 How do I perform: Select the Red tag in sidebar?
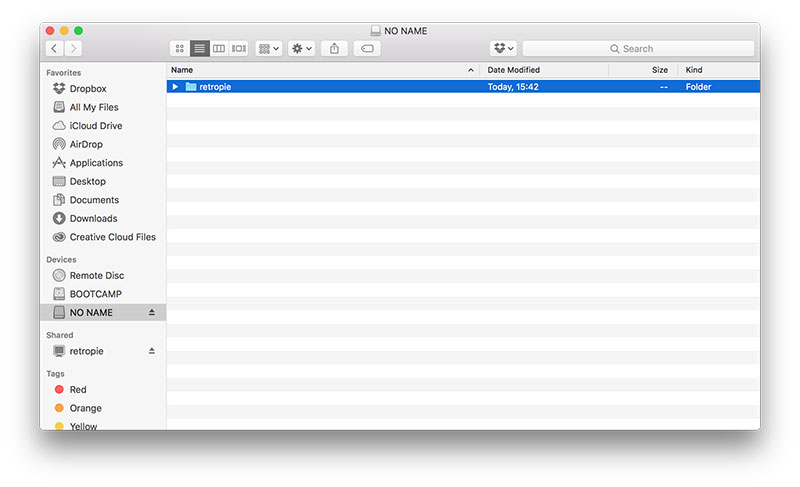point(77,389)
